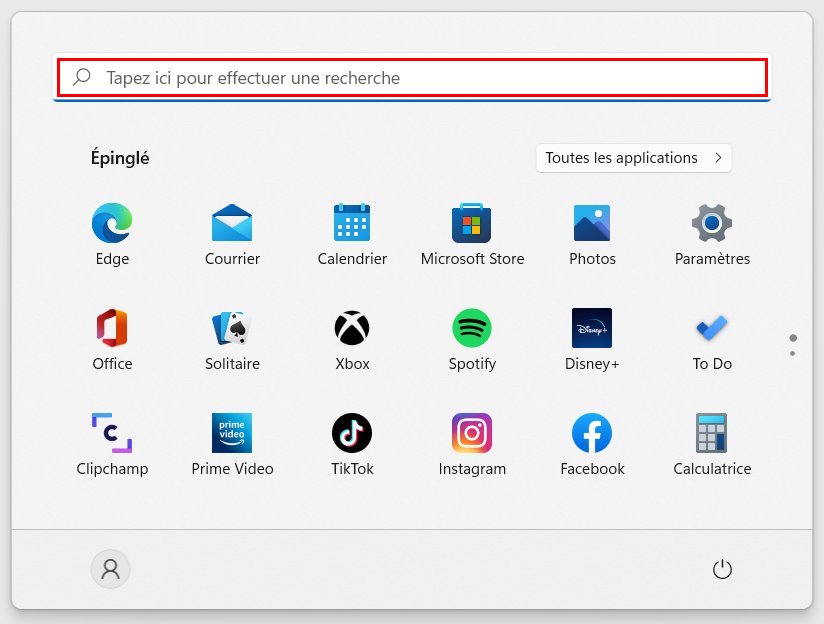Open Instagram
Image resolution: width=824 pixels, height=624 pixels.
(472, 445)
